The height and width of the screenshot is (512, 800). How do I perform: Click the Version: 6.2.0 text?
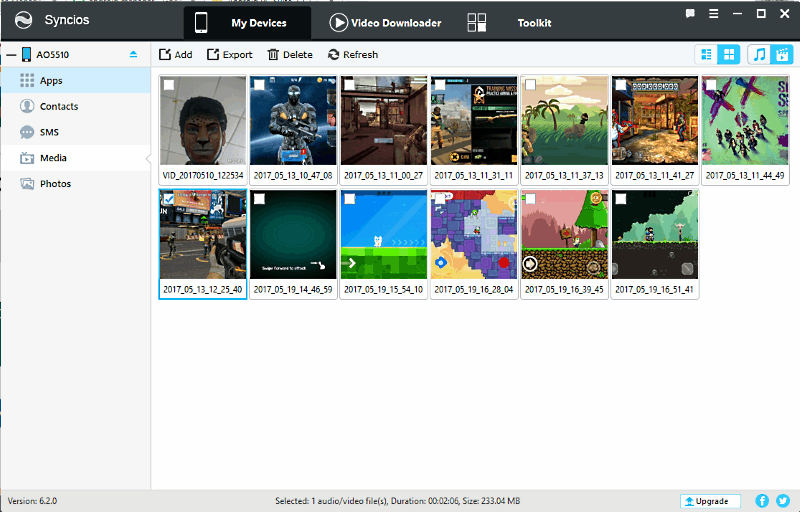(x=32, y=501)
